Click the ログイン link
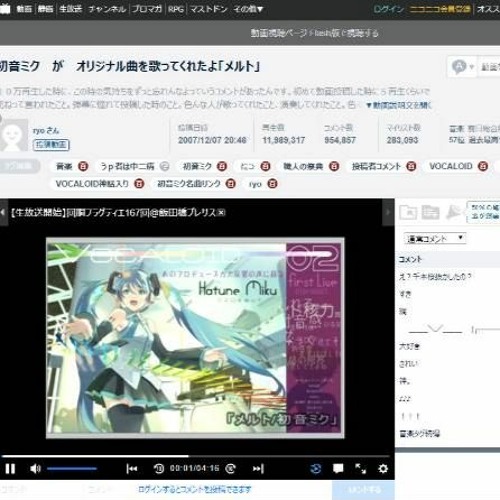 coord(388,9)
